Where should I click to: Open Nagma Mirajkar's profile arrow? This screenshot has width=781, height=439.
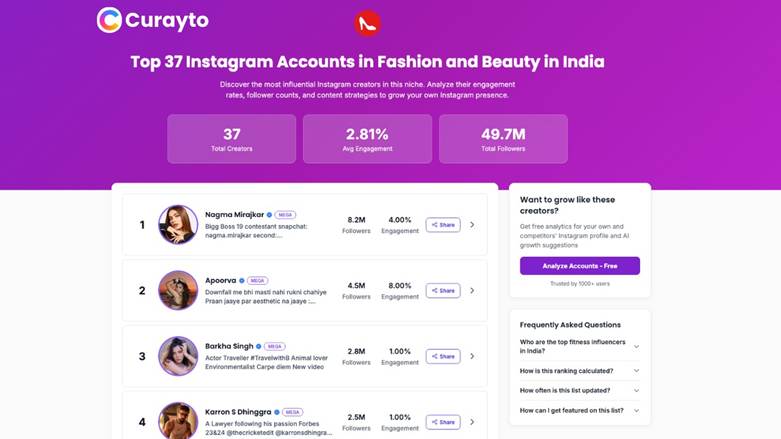point(472,225)
